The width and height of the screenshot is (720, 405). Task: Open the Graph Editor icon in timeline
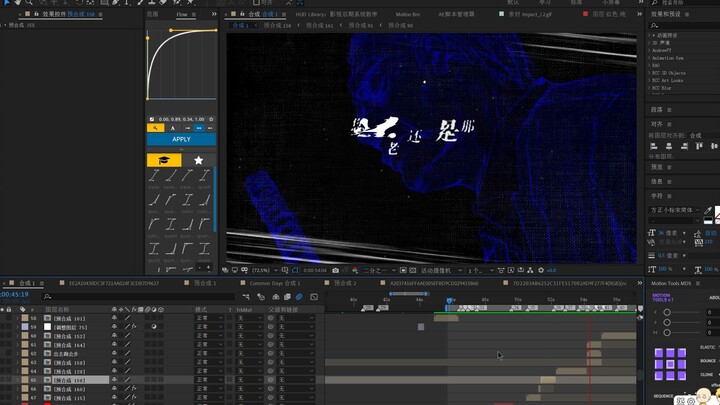pos(314,297)
